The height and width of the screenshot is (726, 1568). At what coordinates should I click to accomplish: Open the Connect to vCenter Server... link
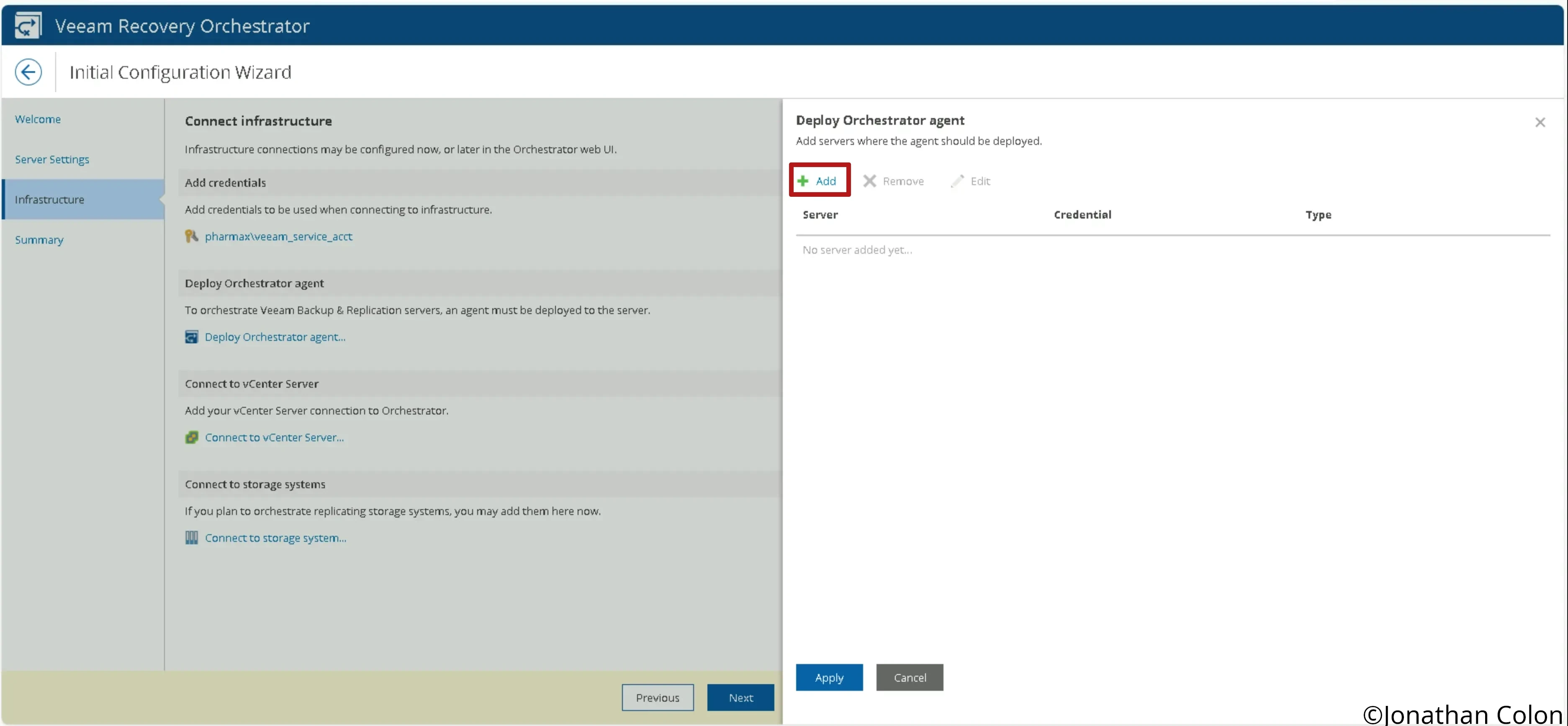point(275,437)
